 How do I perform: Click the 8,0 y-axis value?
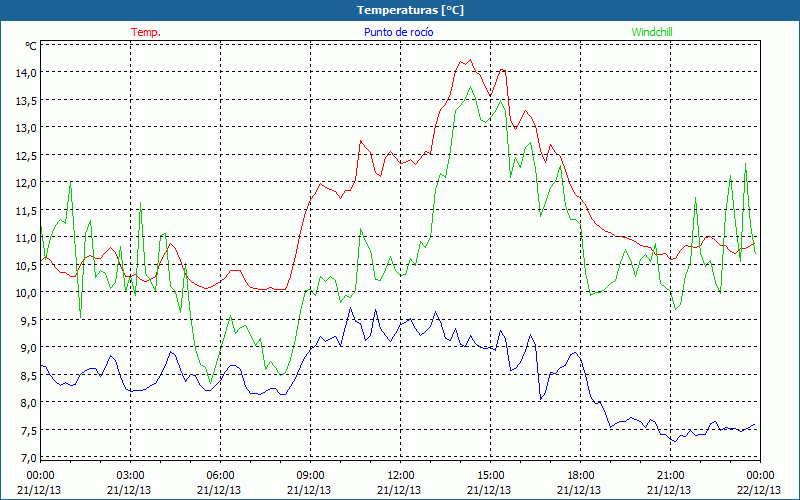[x=29, y=403]
